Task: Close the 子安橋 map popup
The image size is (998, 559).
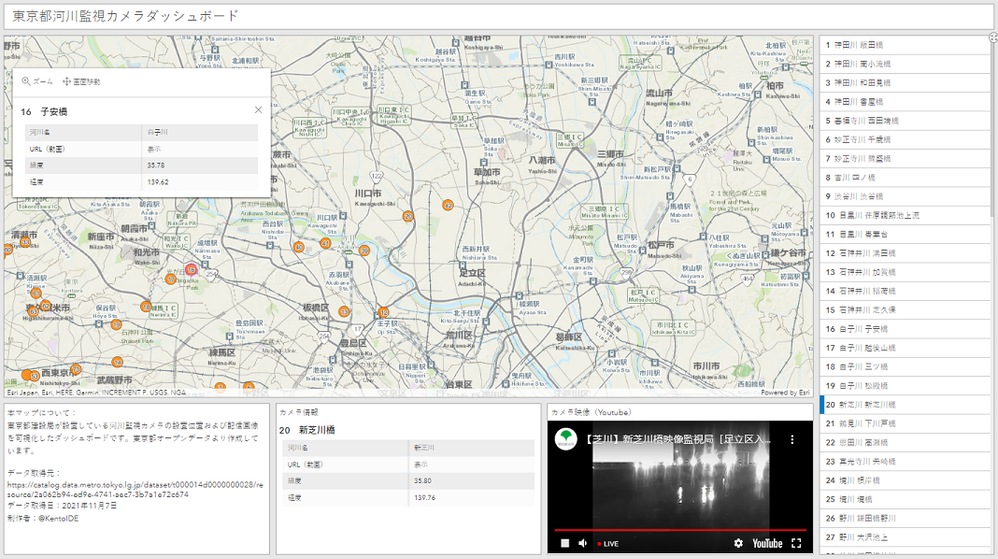Action: (258, 110)
